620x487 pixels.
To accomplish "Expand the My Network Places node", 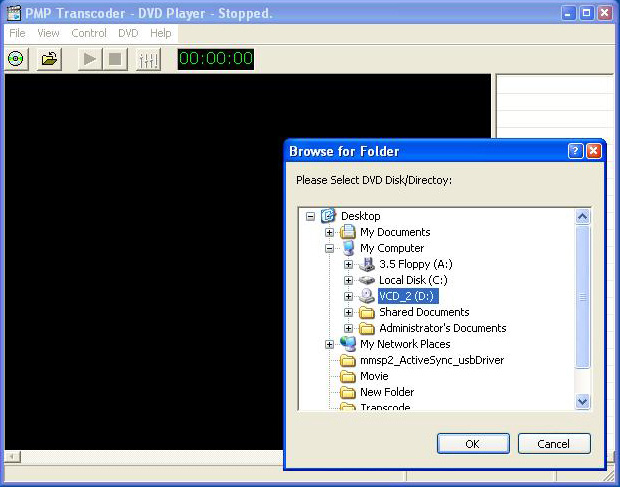I will tap(329, 345).
